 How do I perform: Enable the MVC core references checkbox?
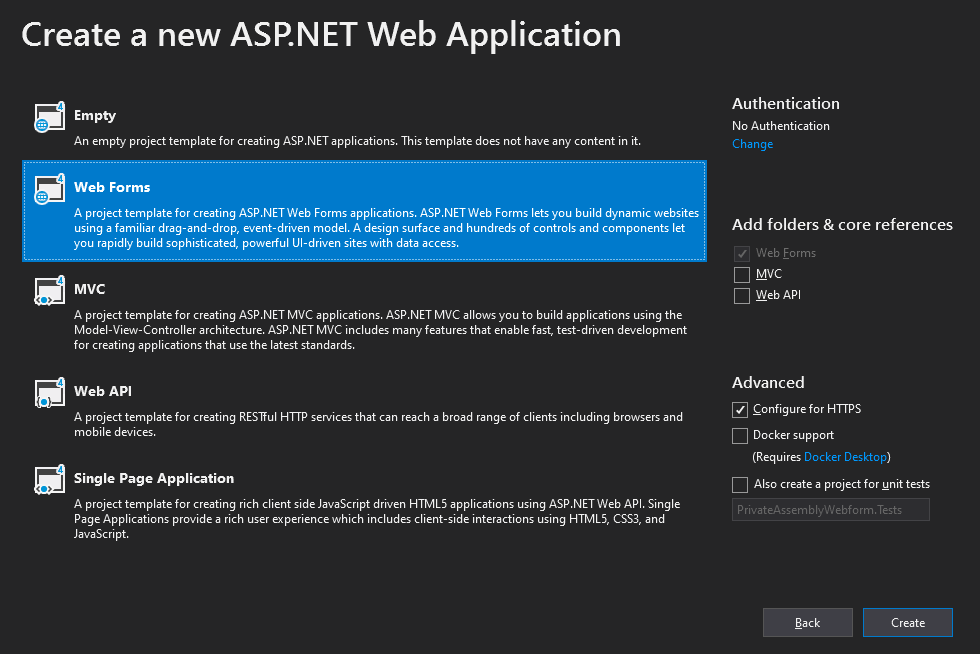click(x=741, y=274)
